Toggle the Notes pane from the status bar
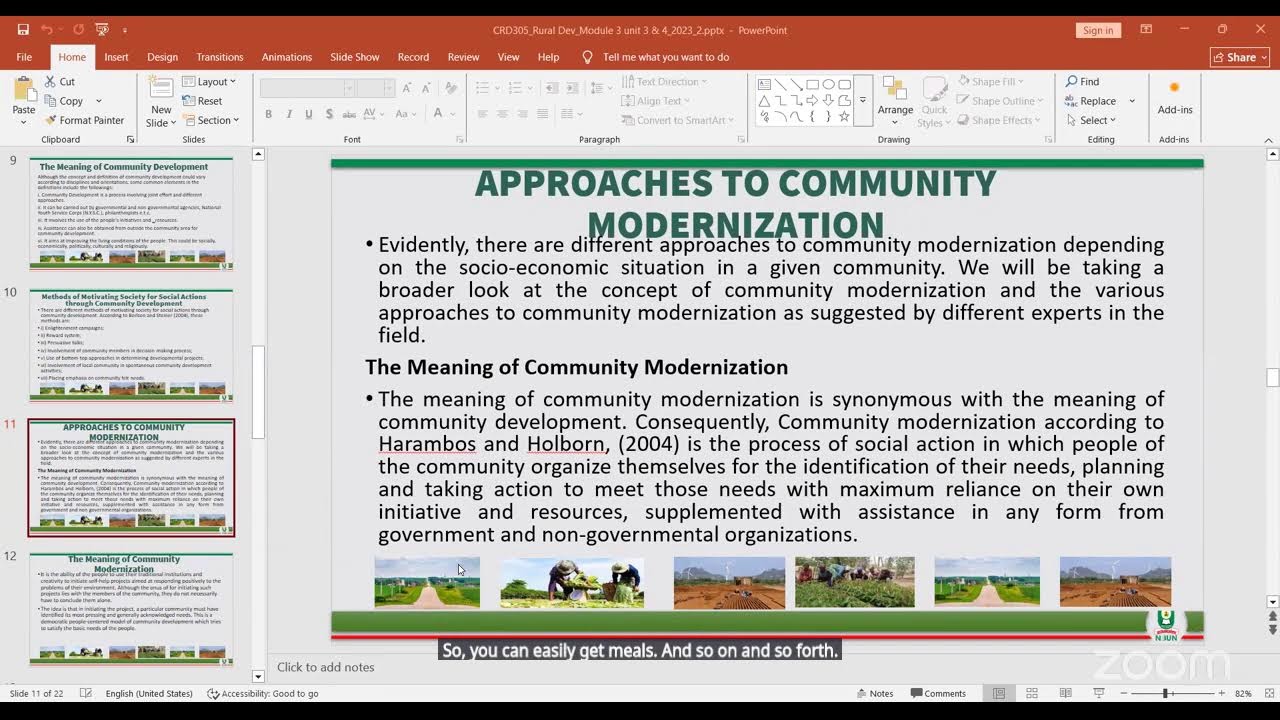Screen dimensions: 1280x720 tap(874, 693)
